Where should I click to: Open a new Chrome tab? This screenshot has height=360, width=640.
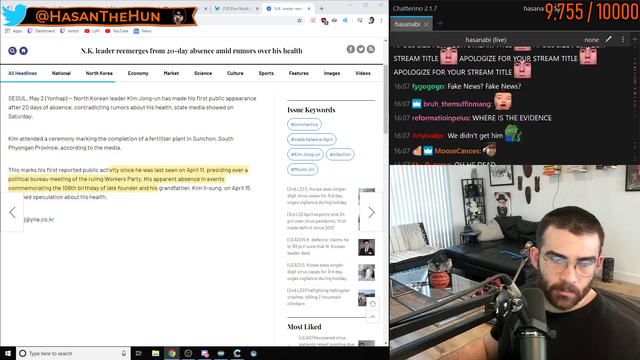click(322, 9)
